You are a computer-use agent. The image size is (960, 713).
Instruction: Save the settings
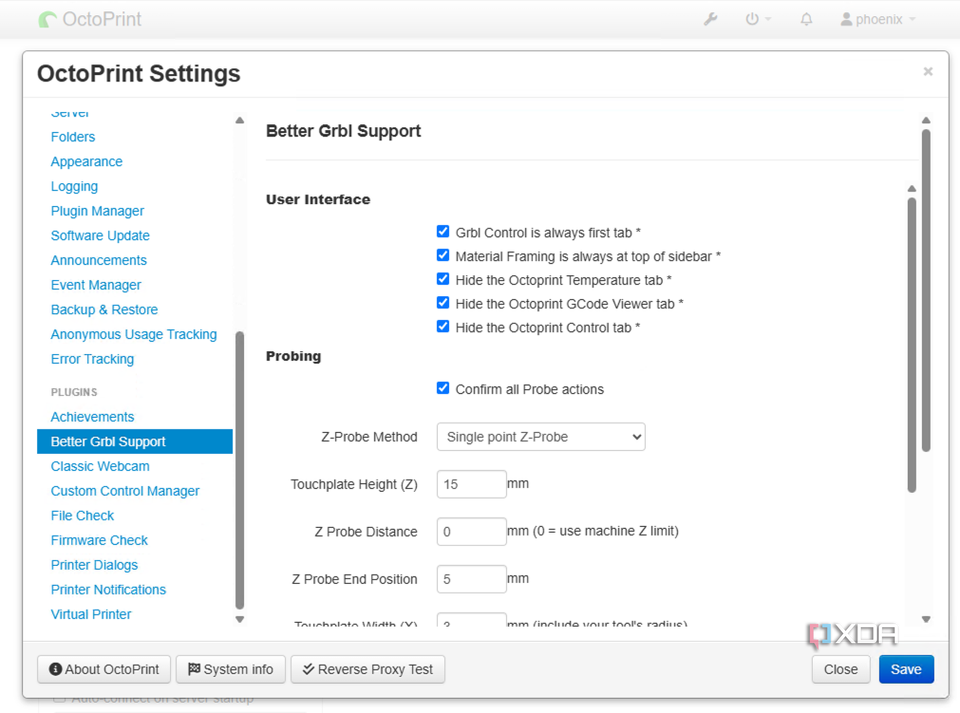[906, 670]
